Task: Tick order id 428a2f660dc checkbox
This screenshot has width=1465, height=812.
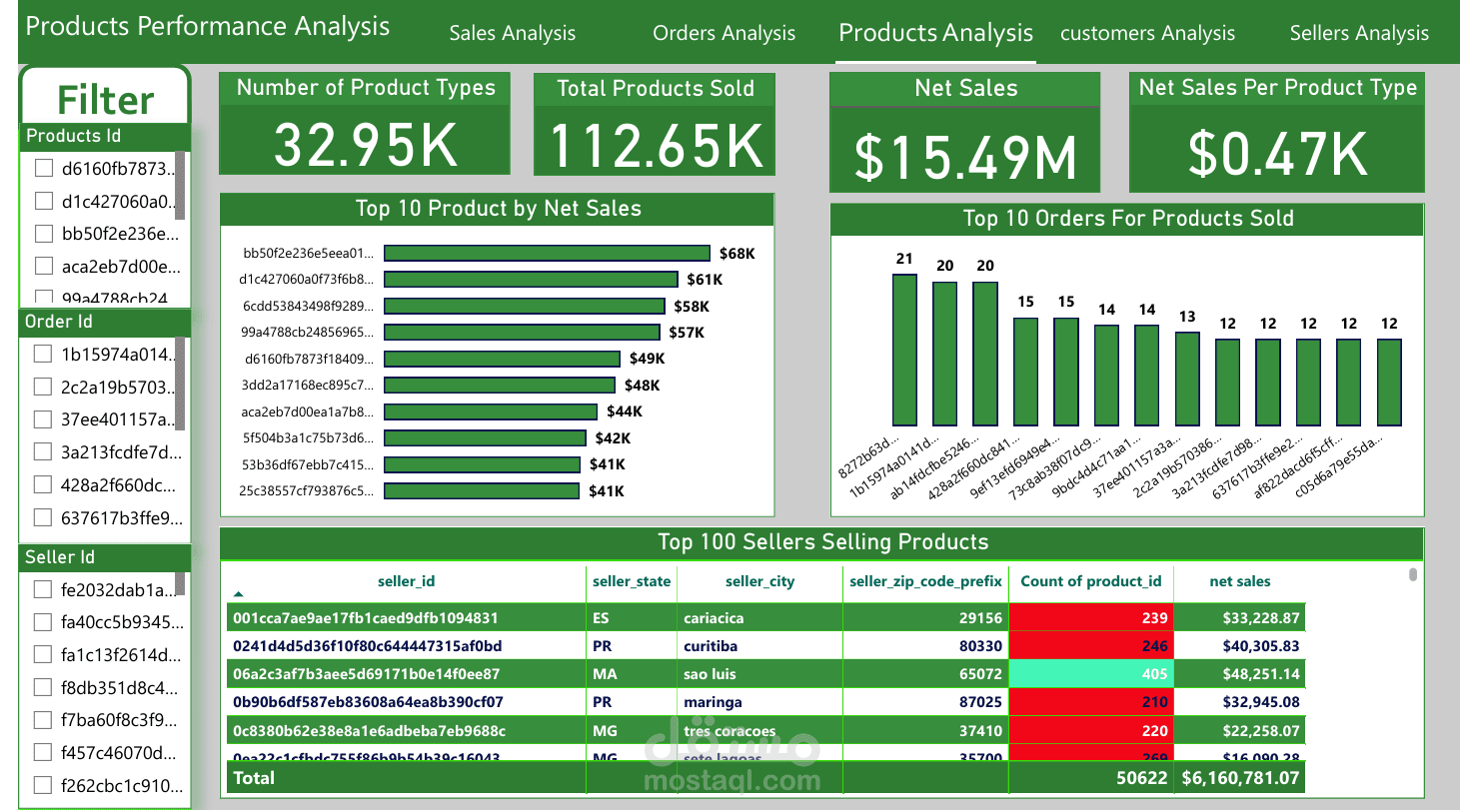Action: coord(43,484)
